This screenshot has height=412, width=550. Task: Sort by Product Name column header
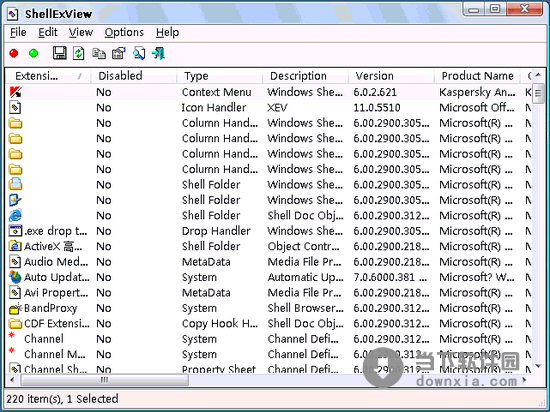click(x=477, y=76)
